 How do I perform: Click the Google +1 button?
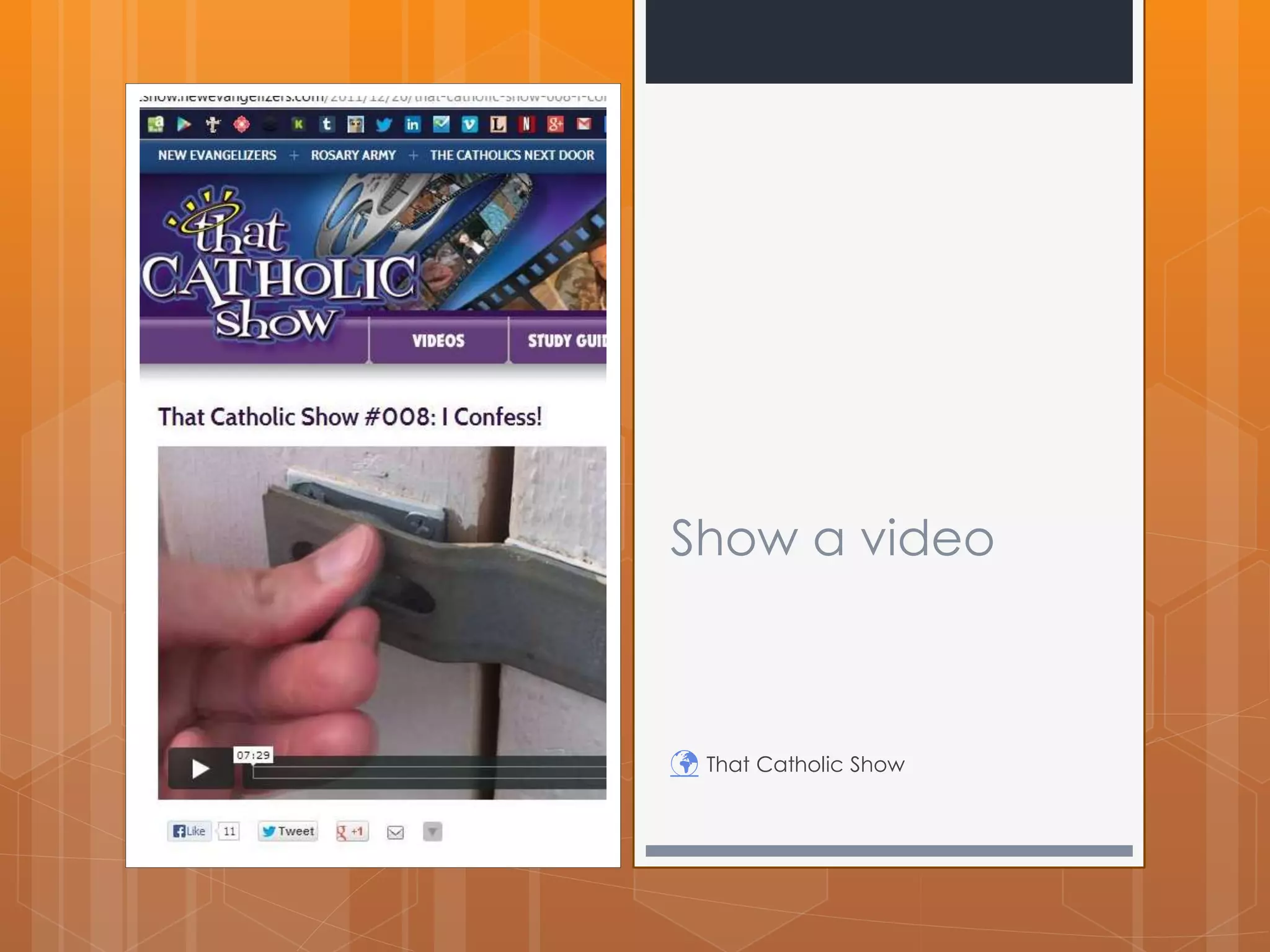point(352,831)
